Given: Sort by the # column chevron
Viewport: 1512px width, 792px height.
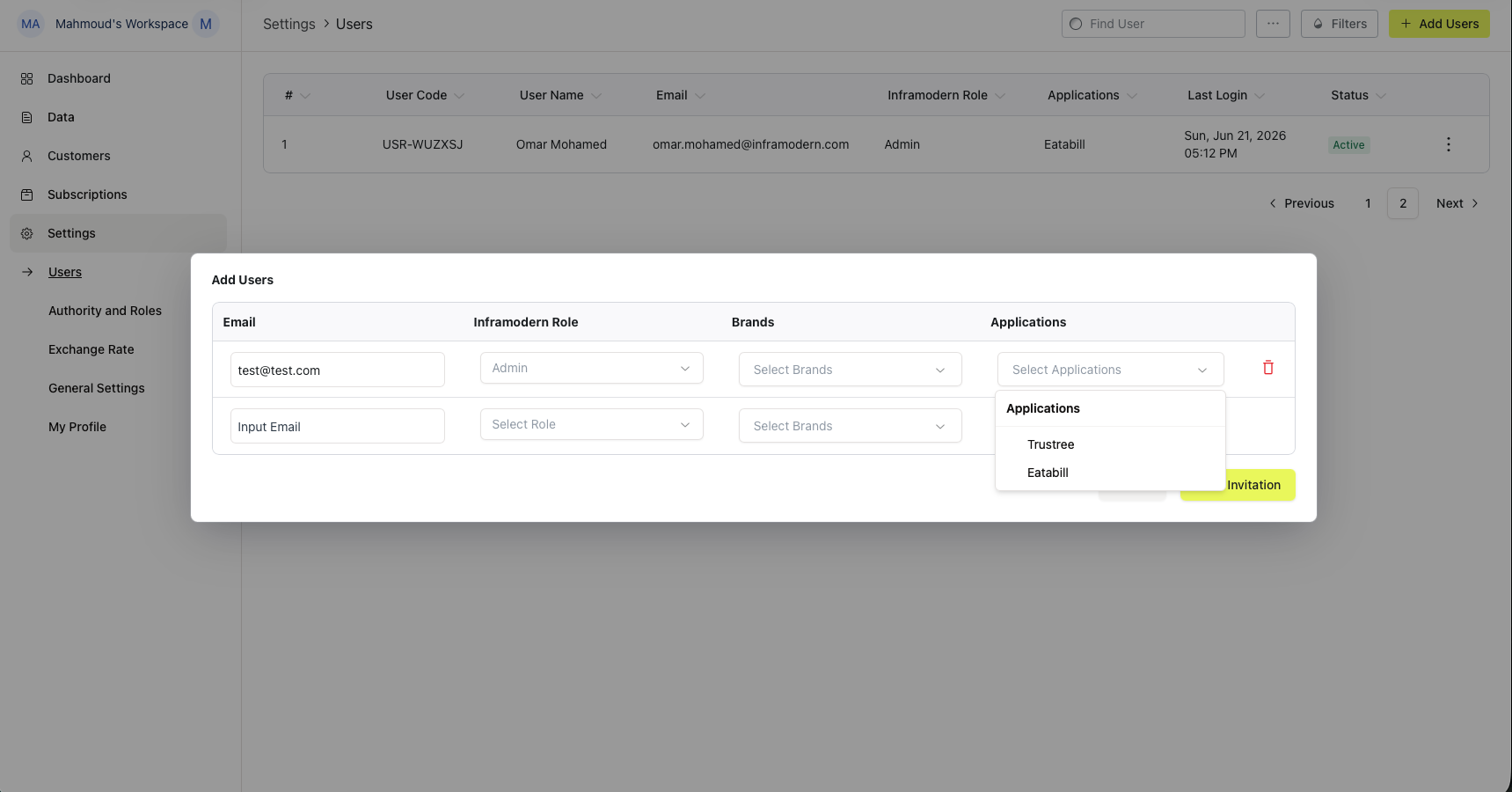Looking at the screenshot, I should pyautogui.click(x=305, y=96).
